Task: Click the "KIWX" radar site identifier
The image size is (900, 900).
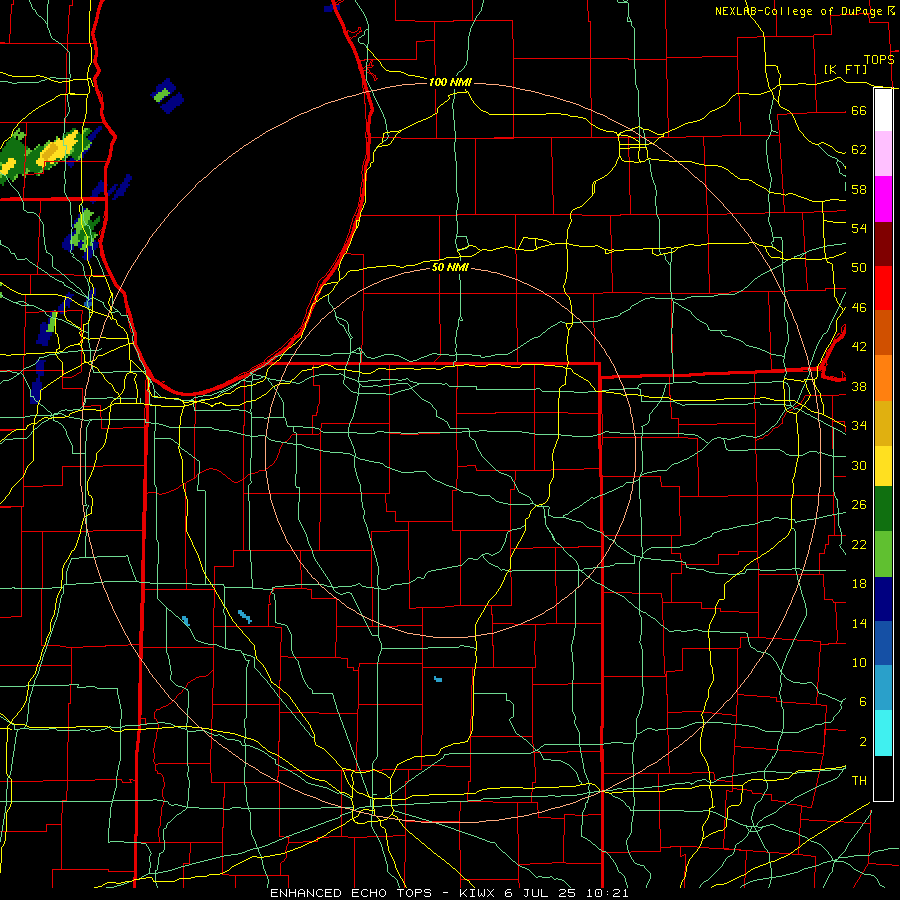Action: pyautogui.click(x=478, y=893)
